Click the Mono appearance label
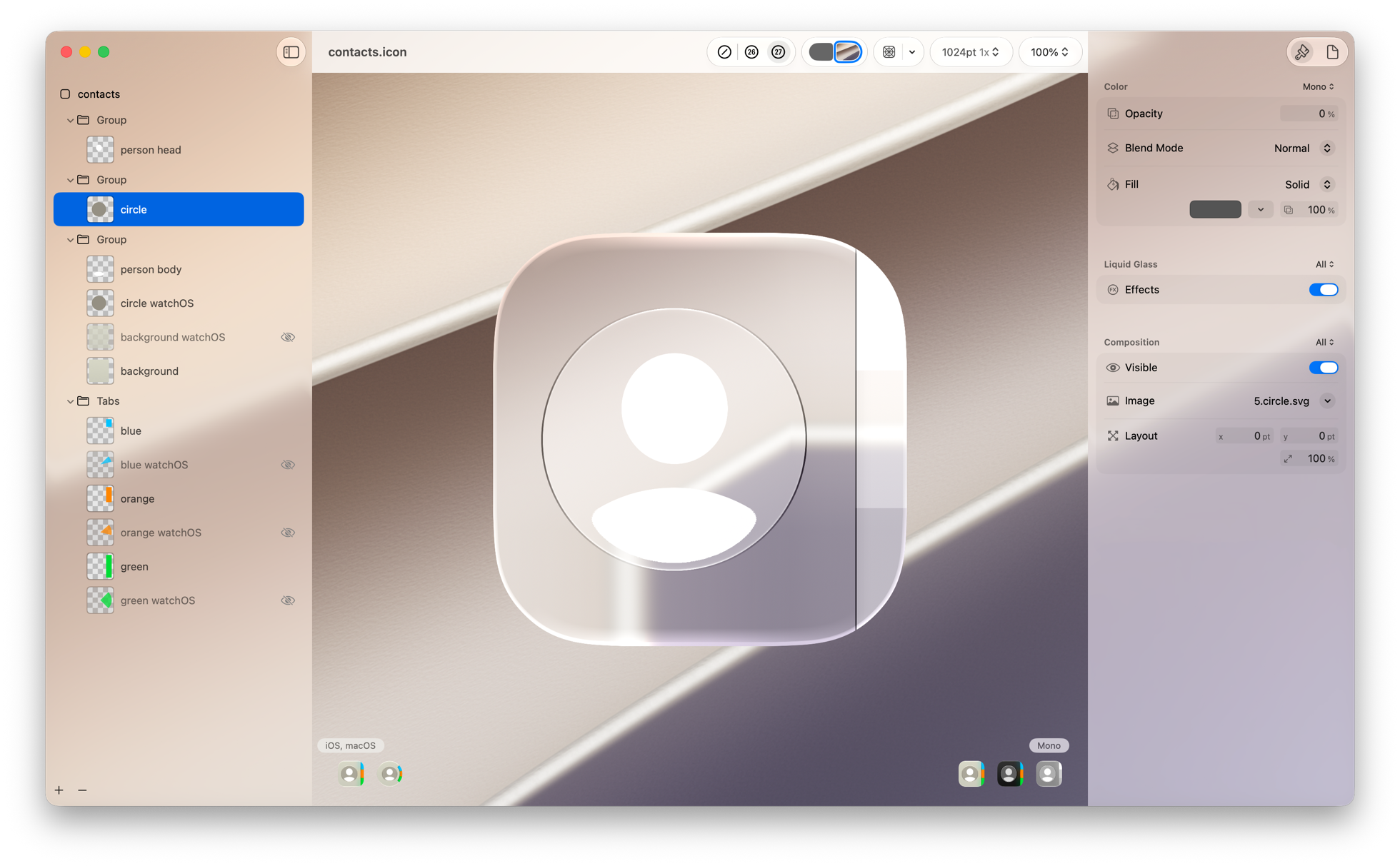 tap(1049, 745)
